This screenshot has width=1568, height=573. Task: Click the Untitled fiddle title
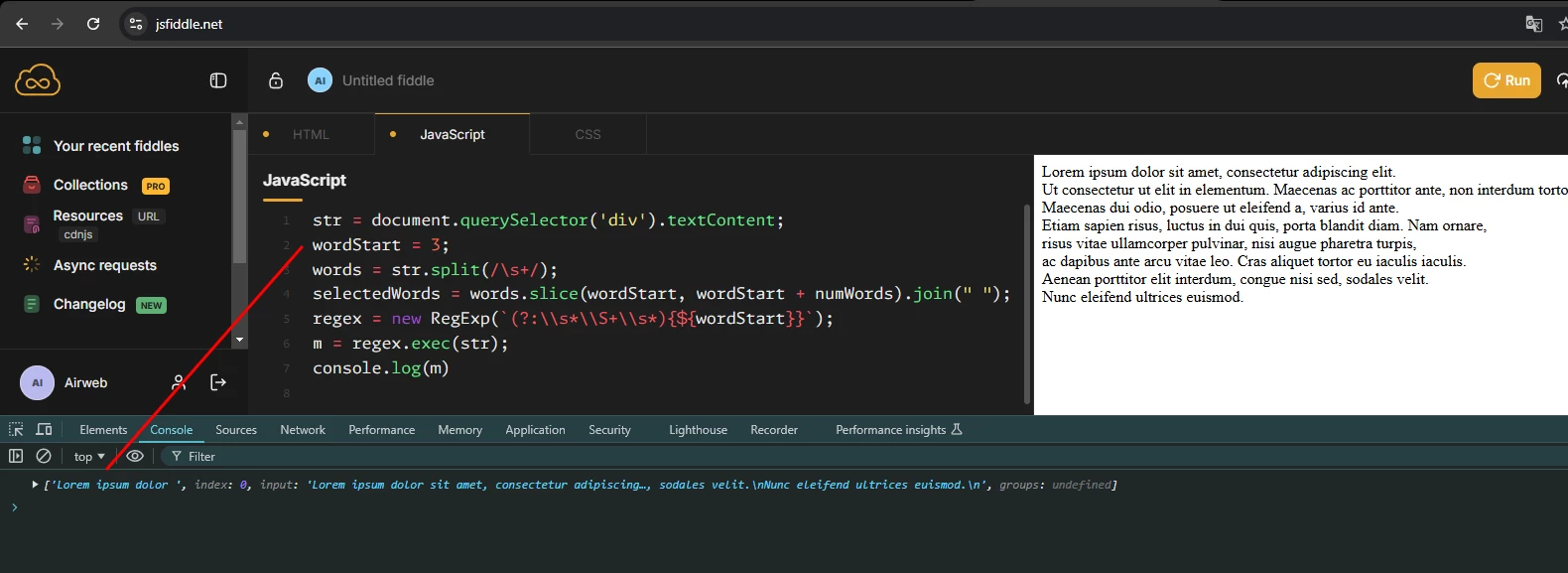click(388, 80)
